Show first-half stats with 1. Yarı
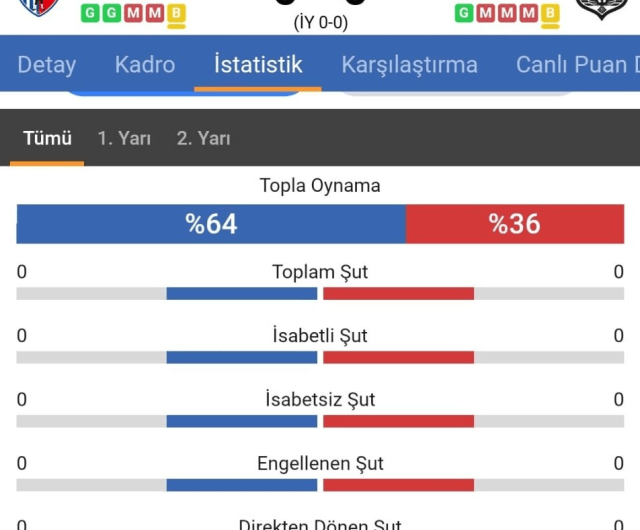640x530 pixels. point(124,139)
